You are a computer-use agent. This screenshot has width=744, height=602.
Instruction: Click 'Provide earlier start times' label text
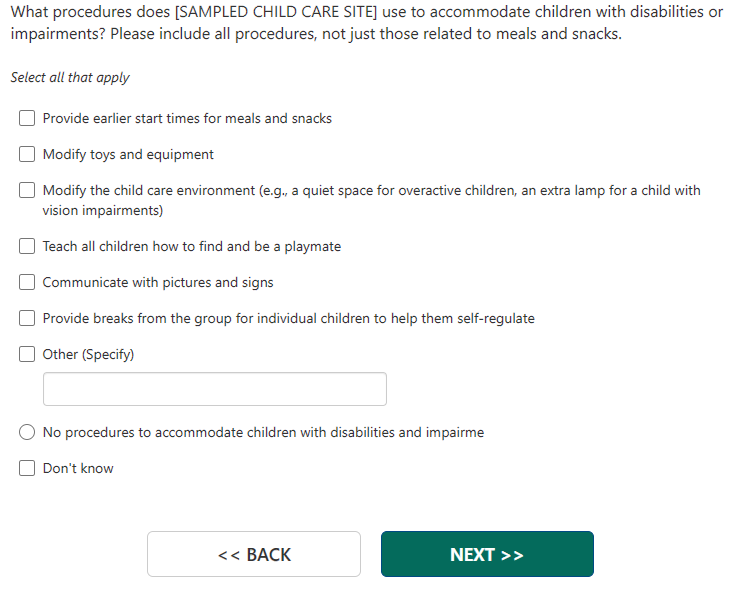[x=187, y=118]
